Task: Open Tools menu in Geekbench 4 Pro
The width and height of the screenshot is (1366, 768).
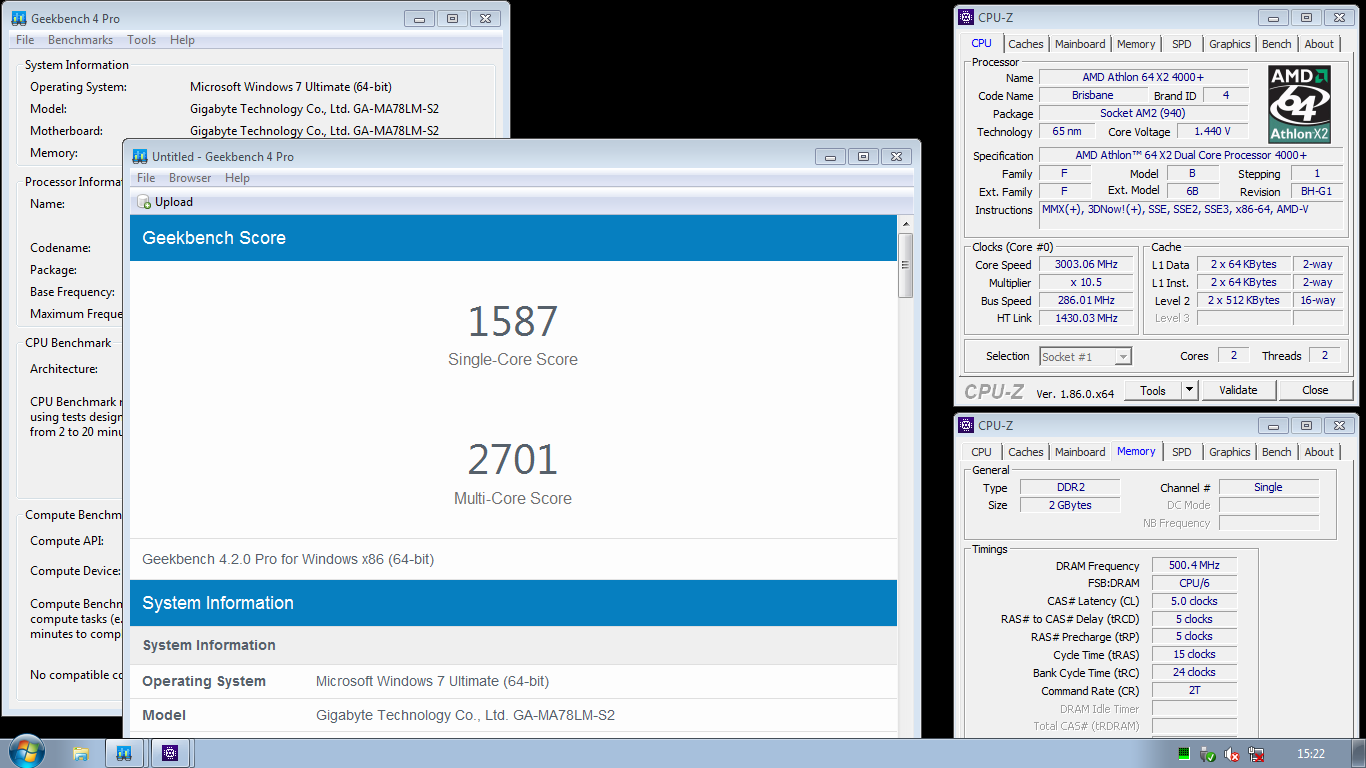Action: (142, 40)
